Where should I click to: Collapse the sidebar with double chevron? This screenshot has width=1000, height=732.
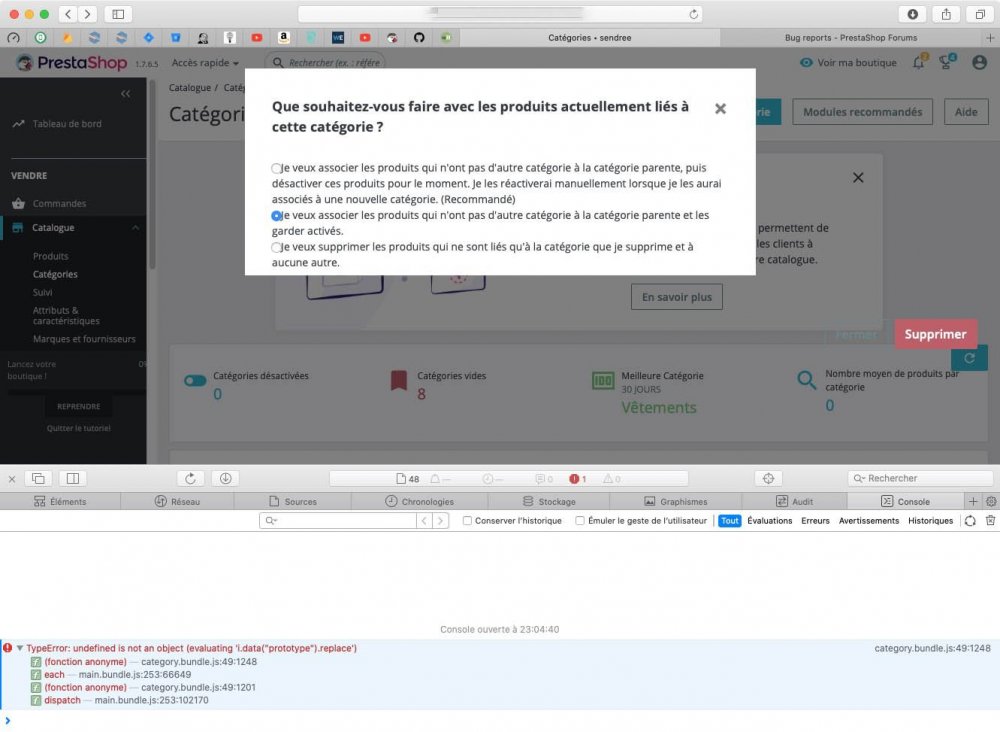click(126, 94)
